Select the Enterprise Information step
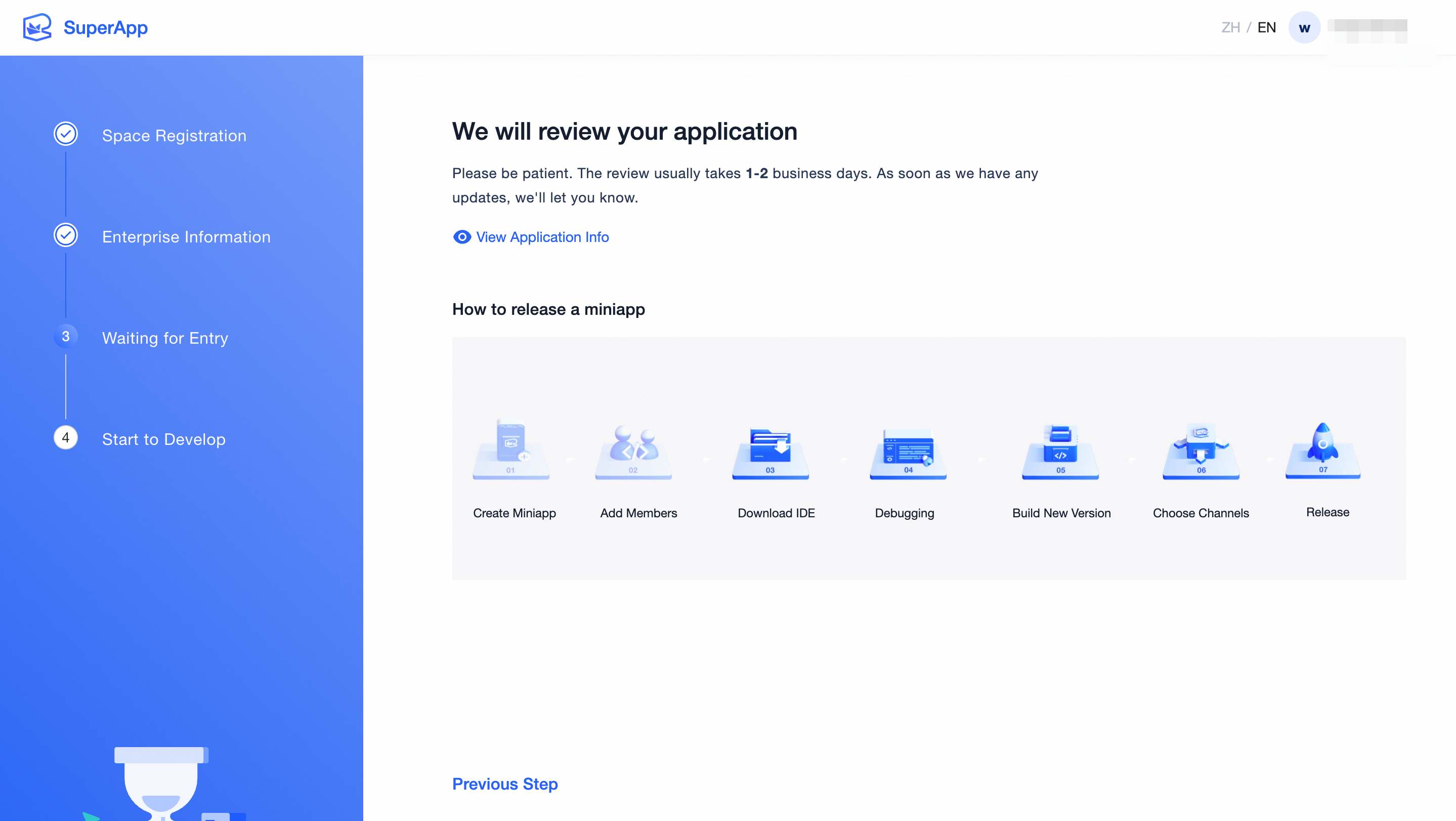The height and width of the screenshot is (821, 1456). click(x=186, y=237)
